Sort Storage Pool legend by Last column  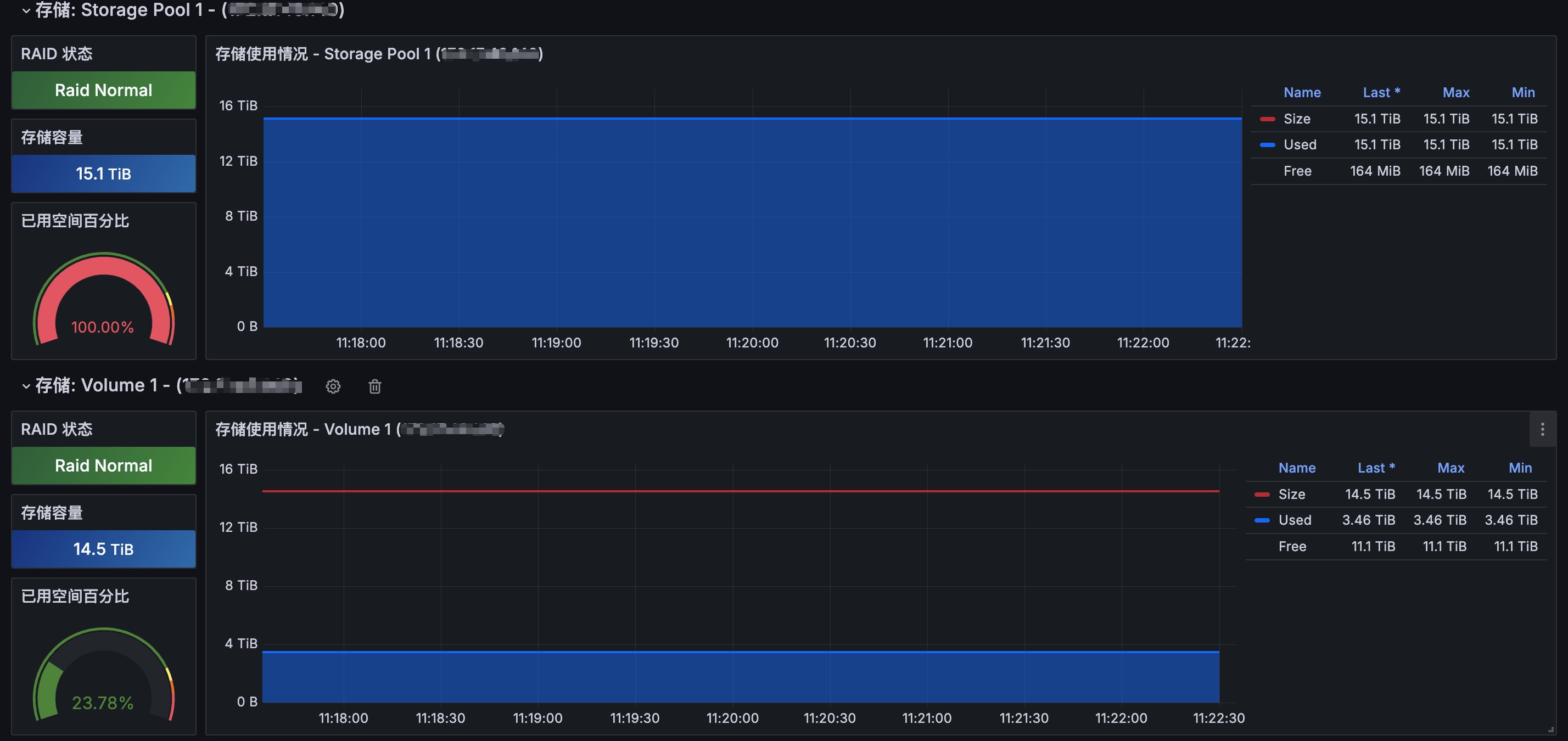point(1381,92)
